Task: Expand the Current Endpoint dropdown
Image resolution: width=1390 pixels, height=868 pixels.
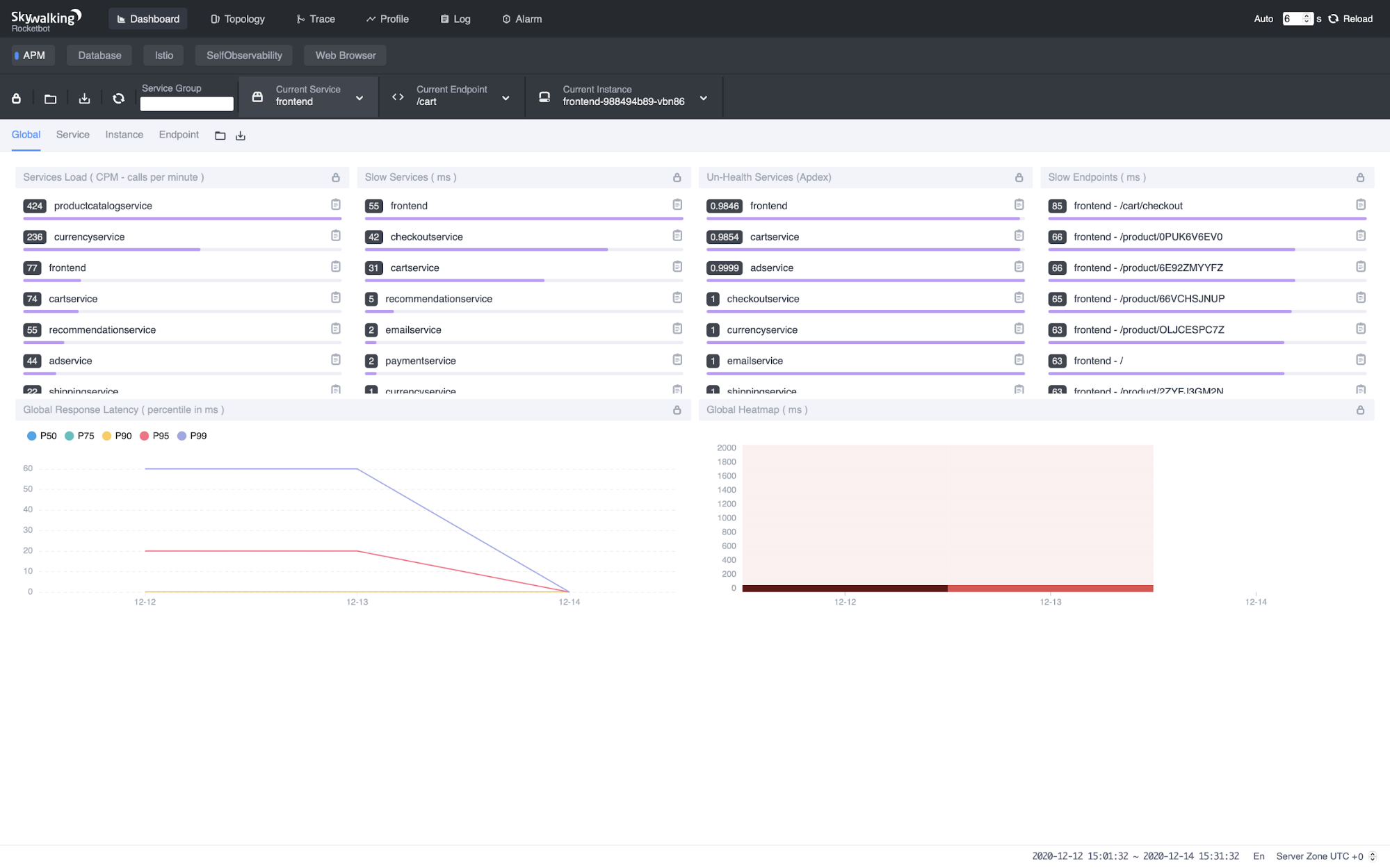Action: tap(506, 98)
